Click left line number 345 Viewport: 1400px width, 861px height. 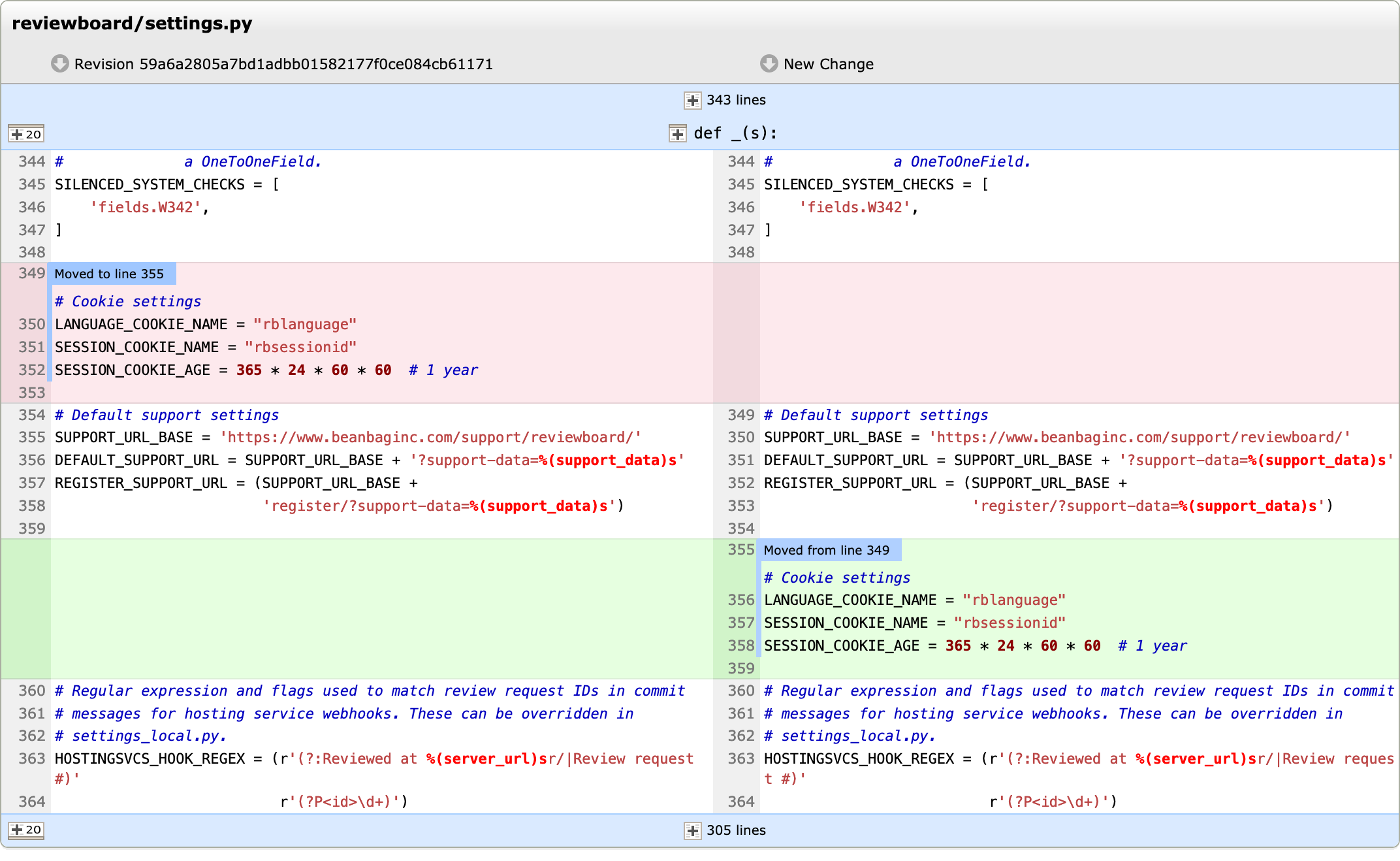point(32,184)
